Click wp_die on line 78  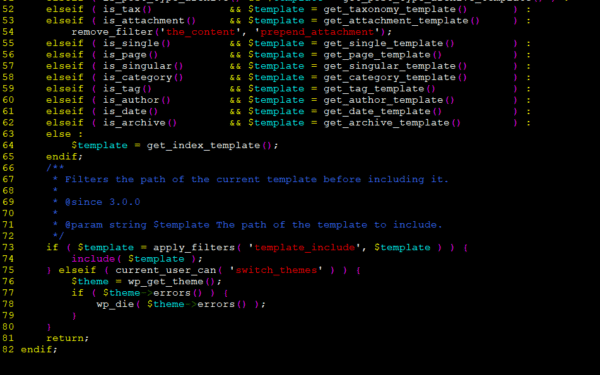pos(115,304)
